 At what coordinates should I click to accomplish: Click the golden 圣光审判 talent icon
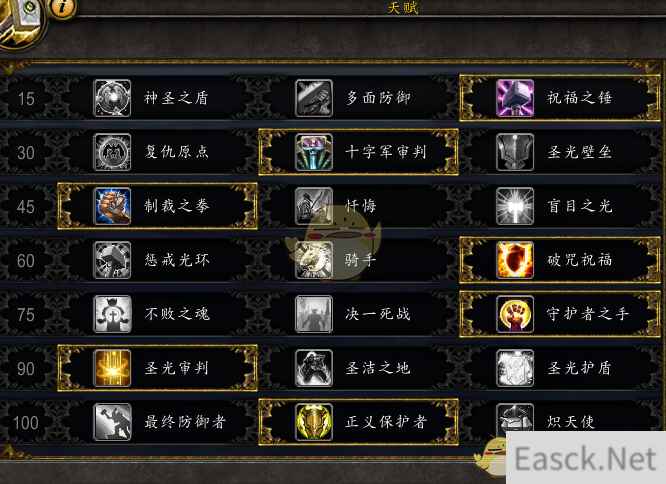[112, 368]
